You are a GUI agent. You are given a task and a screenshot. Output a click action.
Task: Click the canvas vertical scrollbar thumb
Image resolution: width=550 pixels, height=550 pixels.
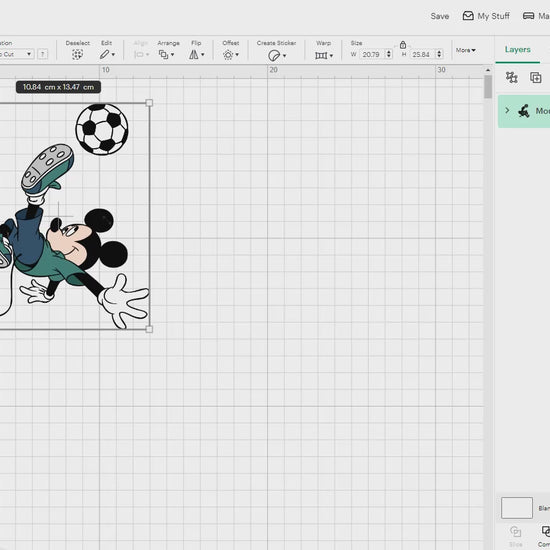click(488, 87)
